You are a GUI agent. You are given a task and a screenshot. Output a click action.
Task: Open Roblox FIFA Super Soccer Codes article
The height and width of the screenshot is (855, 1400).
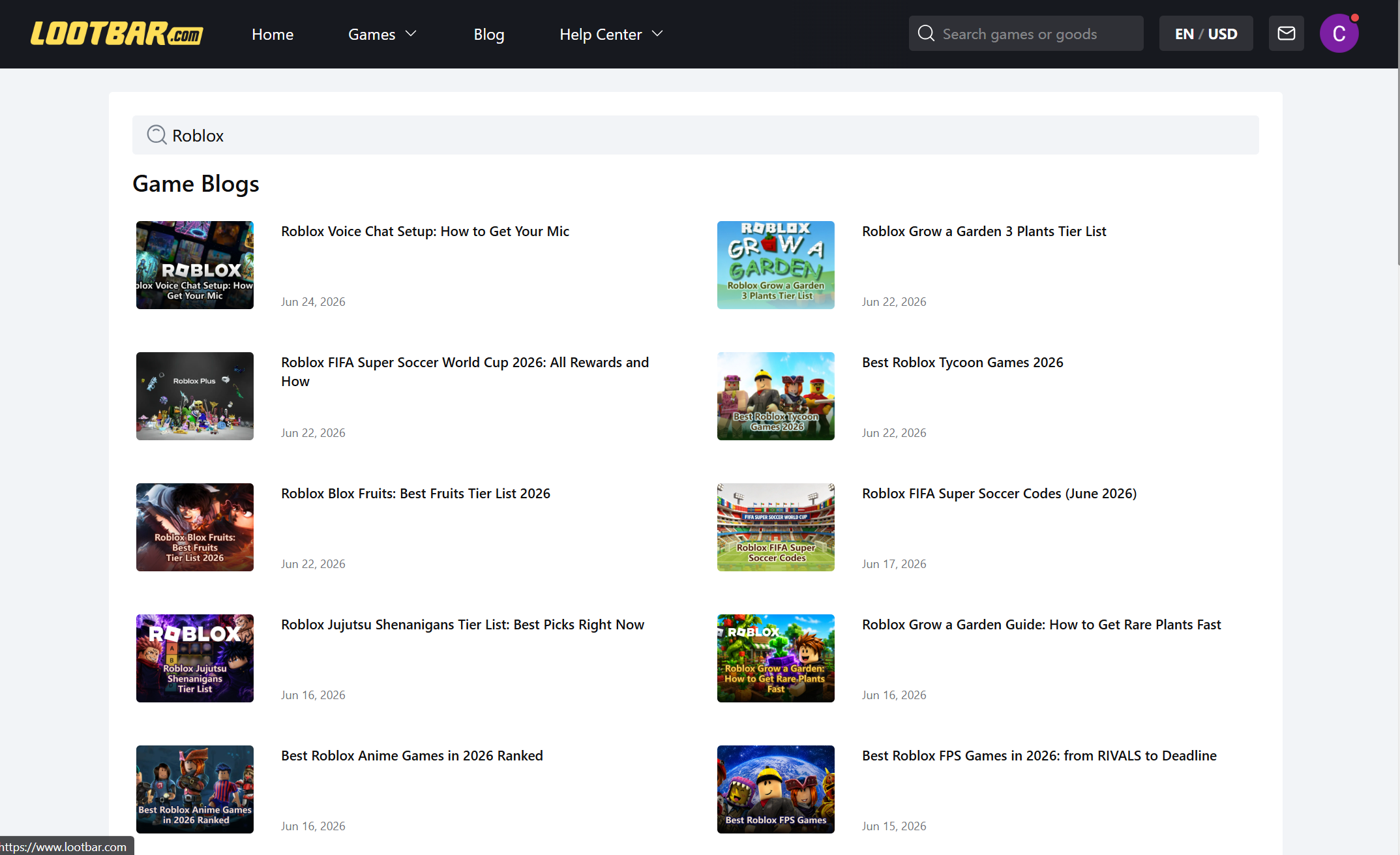(x=999, y=494)
